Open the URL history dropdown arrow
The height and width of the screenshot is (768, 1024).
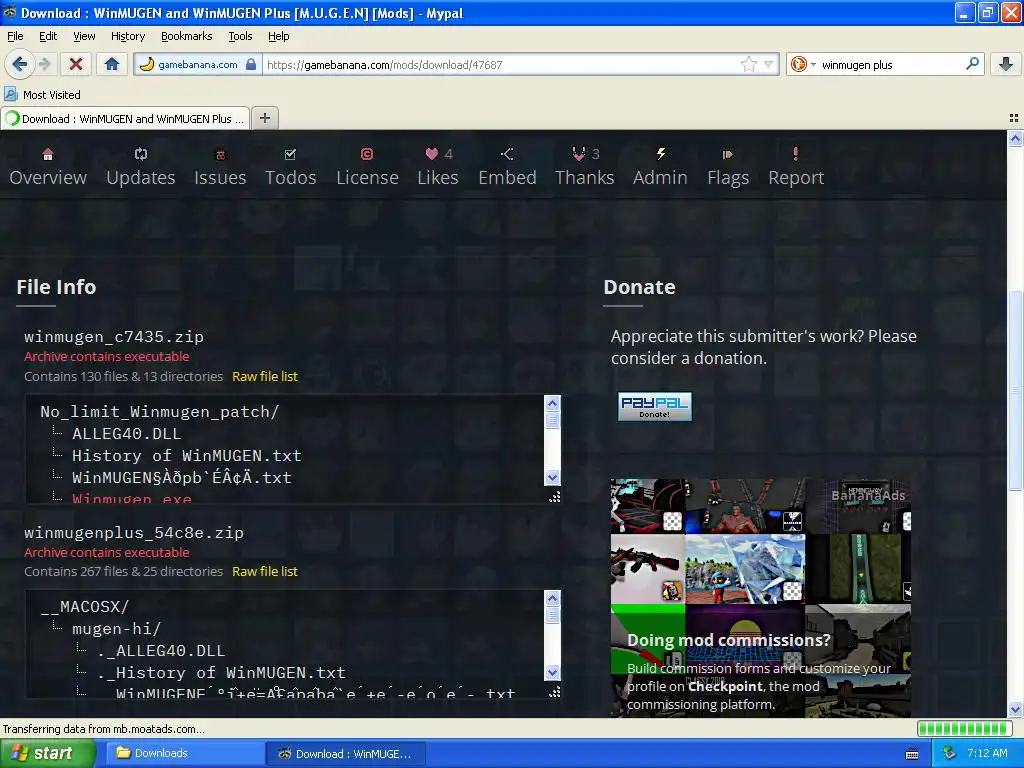point(769,64)
